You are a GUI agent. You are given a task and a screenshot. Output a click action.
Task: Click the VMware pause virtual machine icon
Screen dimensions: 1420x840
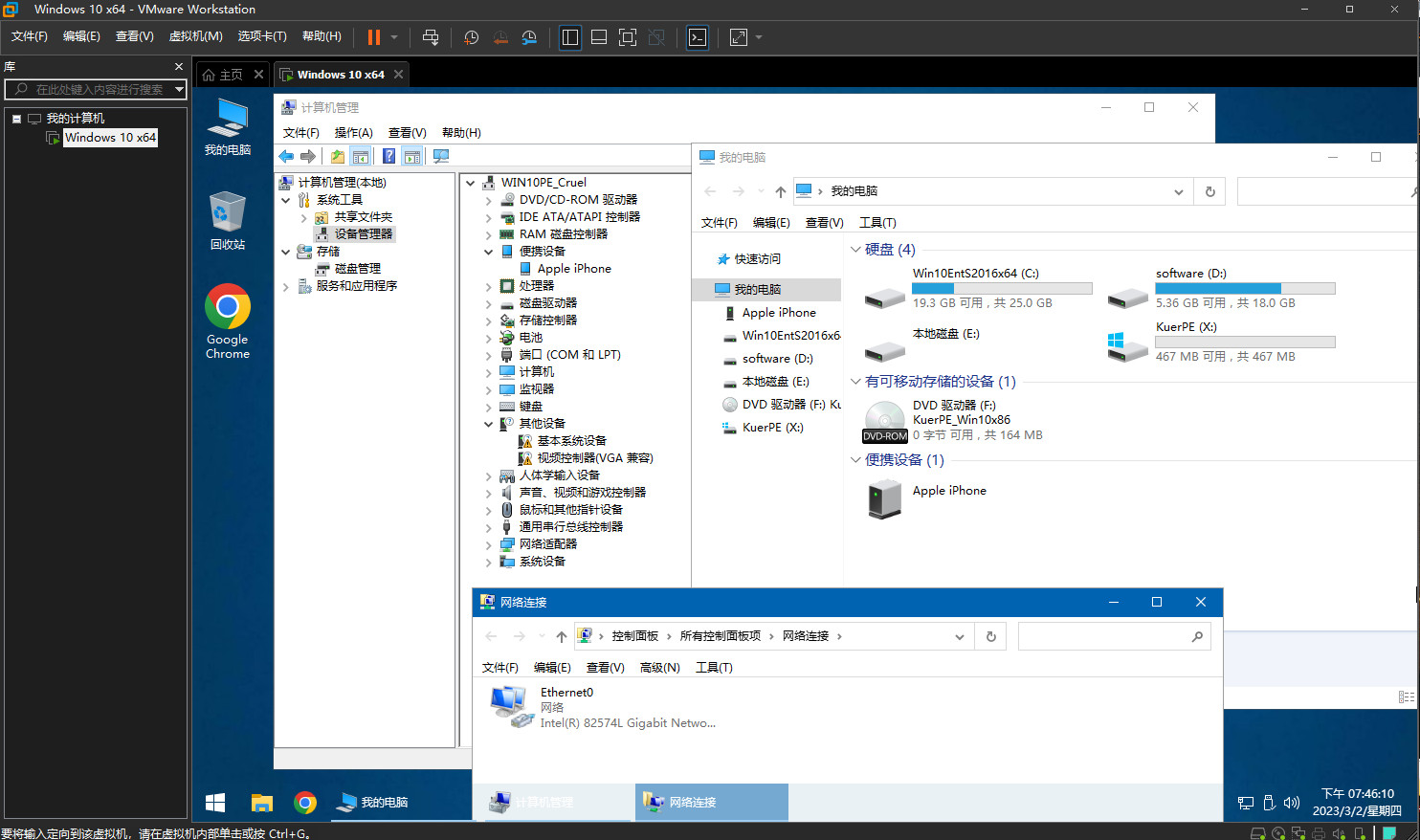click(x=374, y=37)
